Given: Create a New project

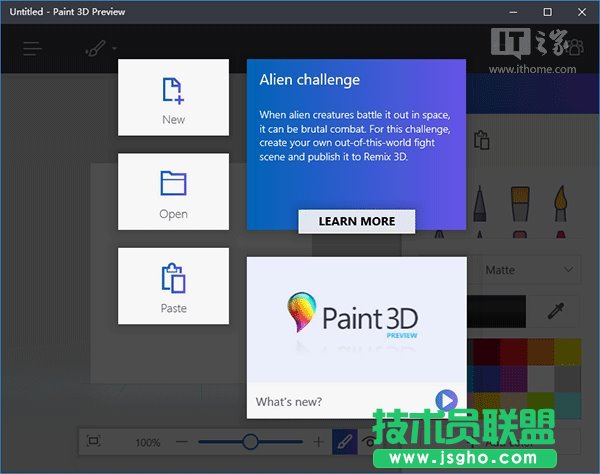Looking at the screenshot, I should [173, 97].
